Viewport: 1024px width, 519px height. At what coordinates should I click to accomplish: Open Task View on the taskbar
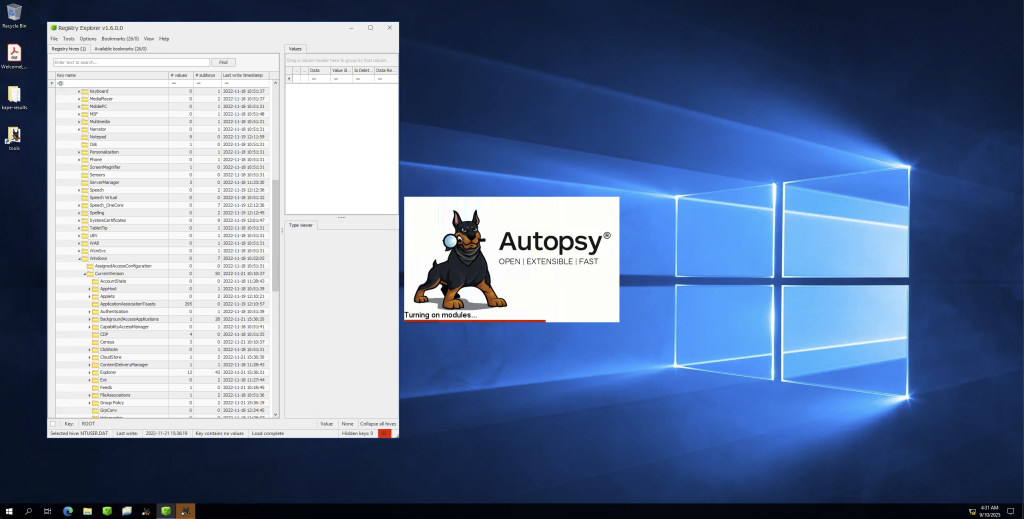pyautogui.click(x=48, y=511)
